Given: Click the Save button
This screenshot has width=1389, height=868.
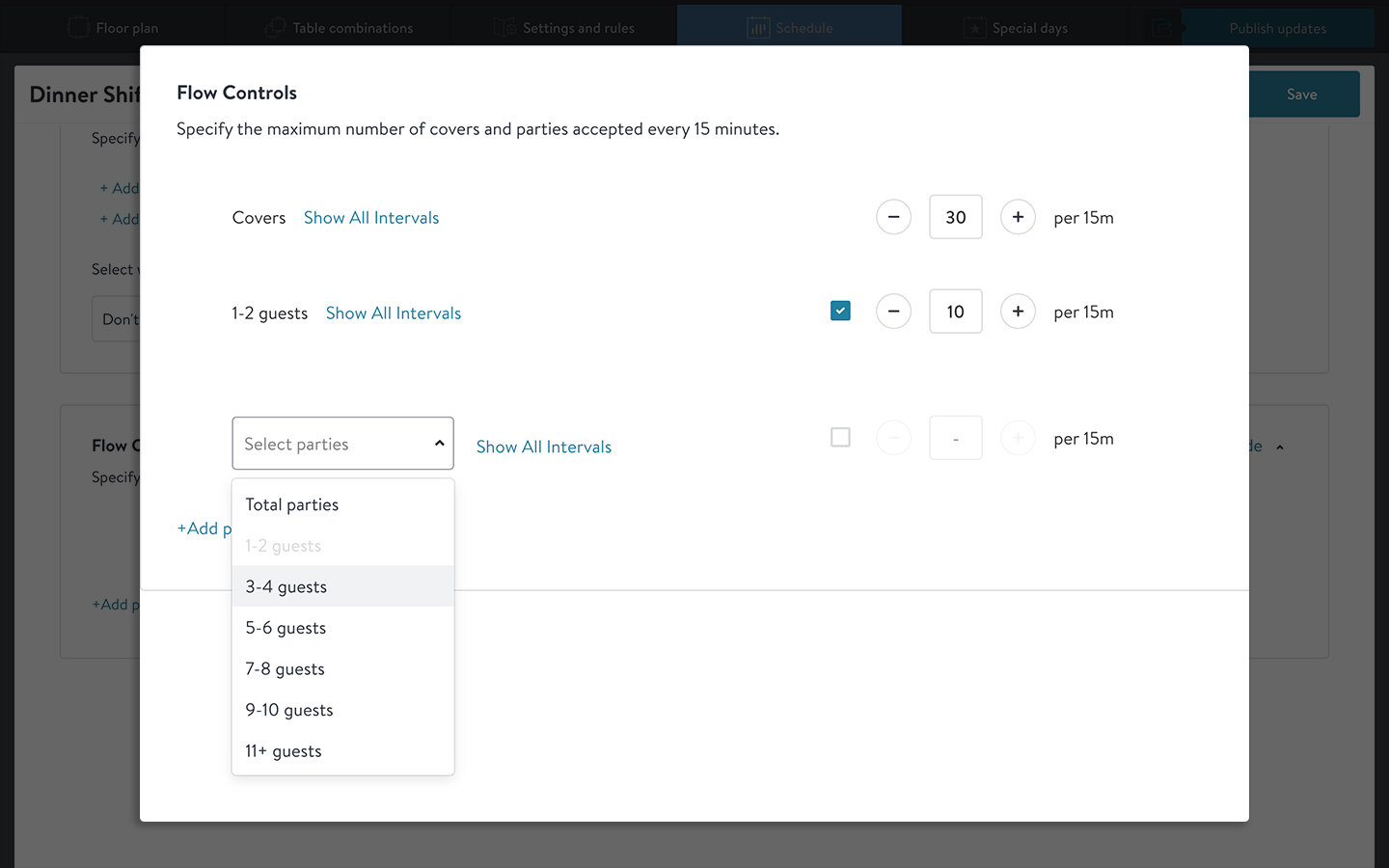Looking at the screenshot, I should click(1302, 95).
